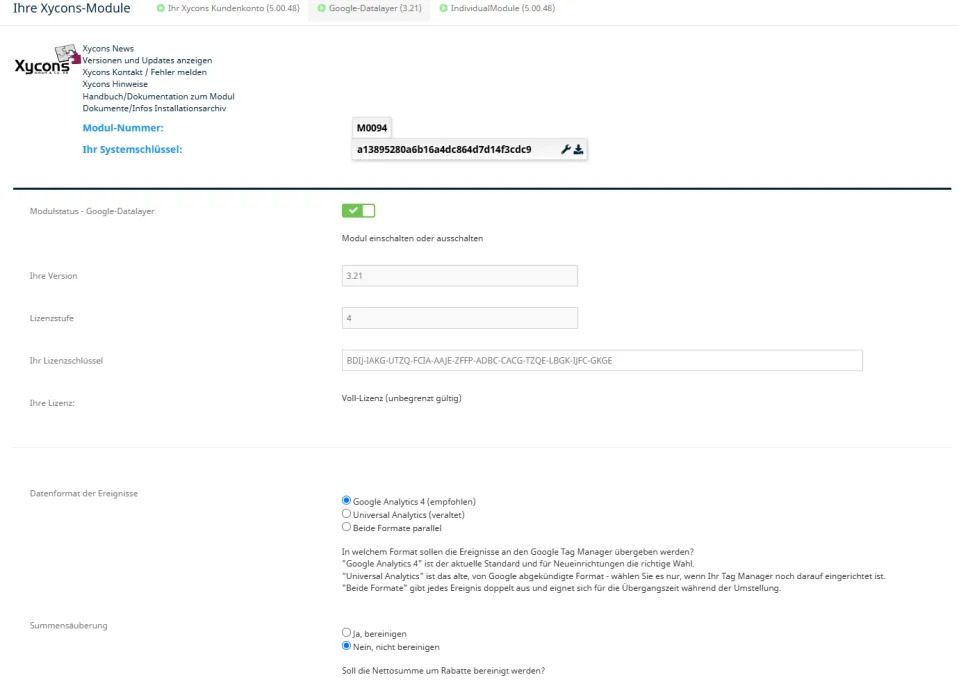This screenshot has width=959, height=700.
Task: Click the download icon beside the system key
Action: click(578, 149)
